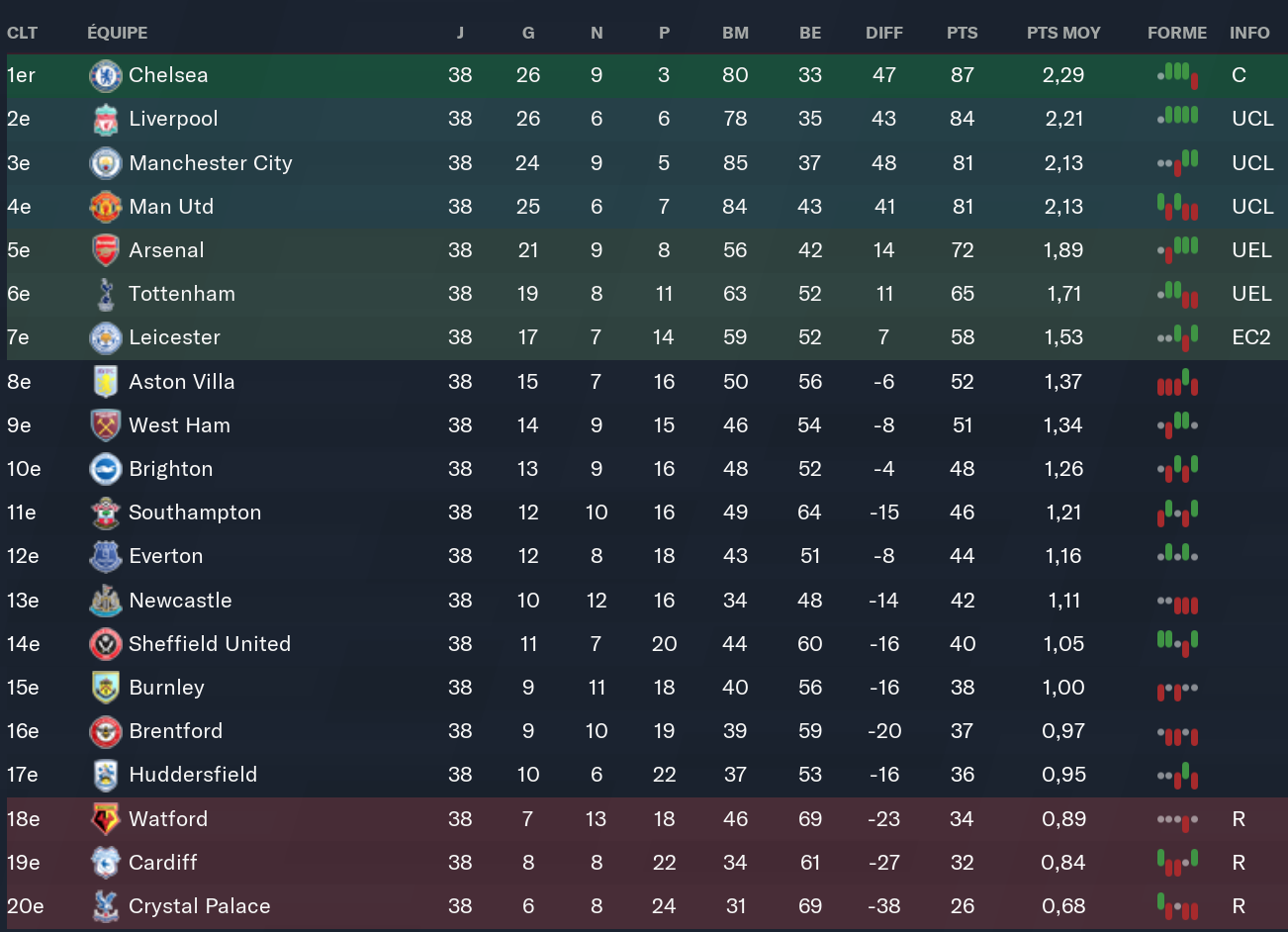Click the Everton club crest icon

(105, 556)
